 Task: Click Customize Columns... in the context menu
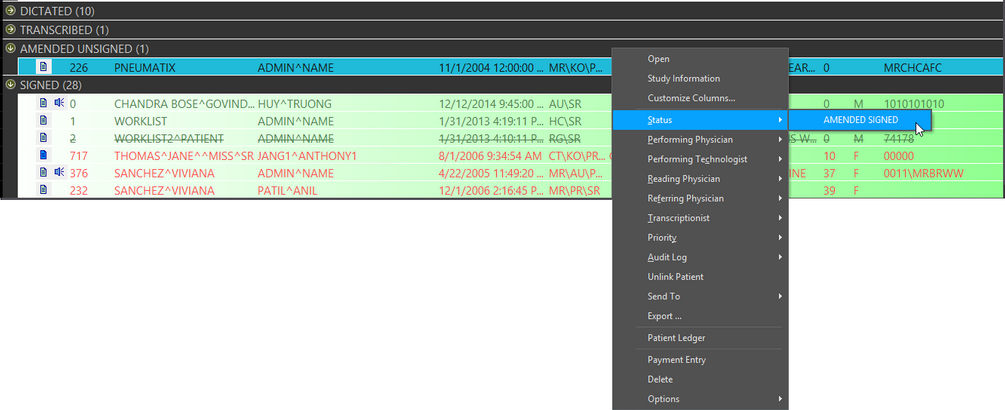point(691,98)
